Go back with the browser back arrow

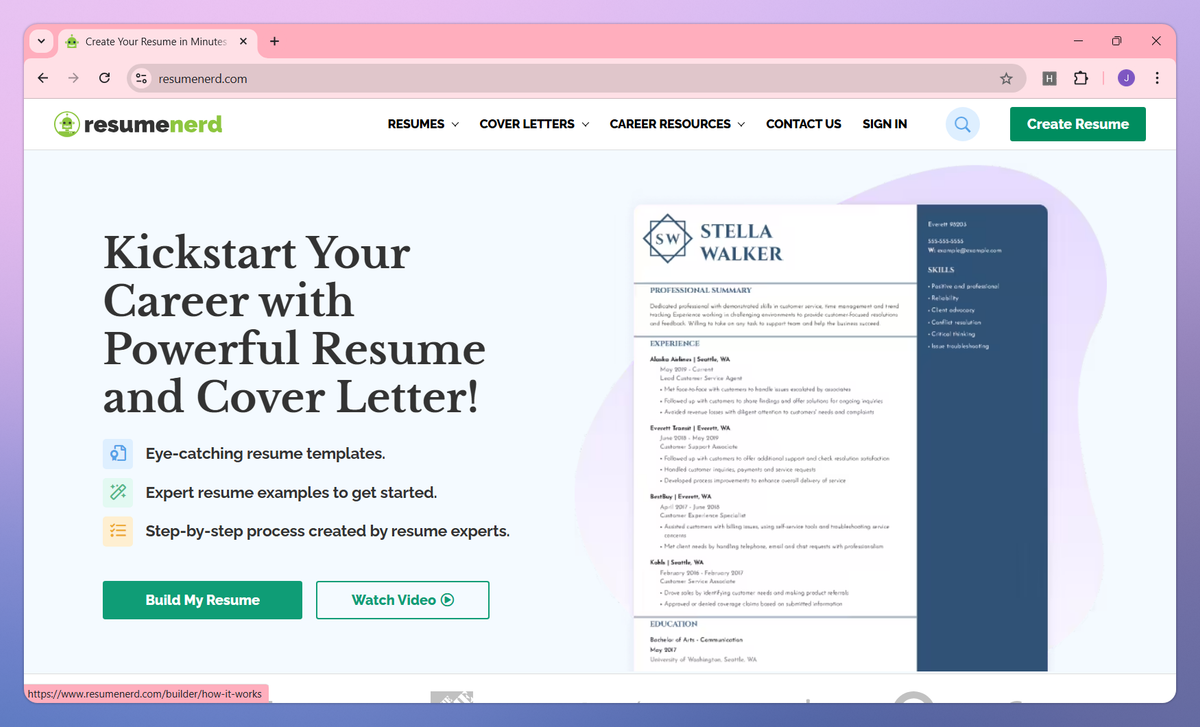click(42, 78)
